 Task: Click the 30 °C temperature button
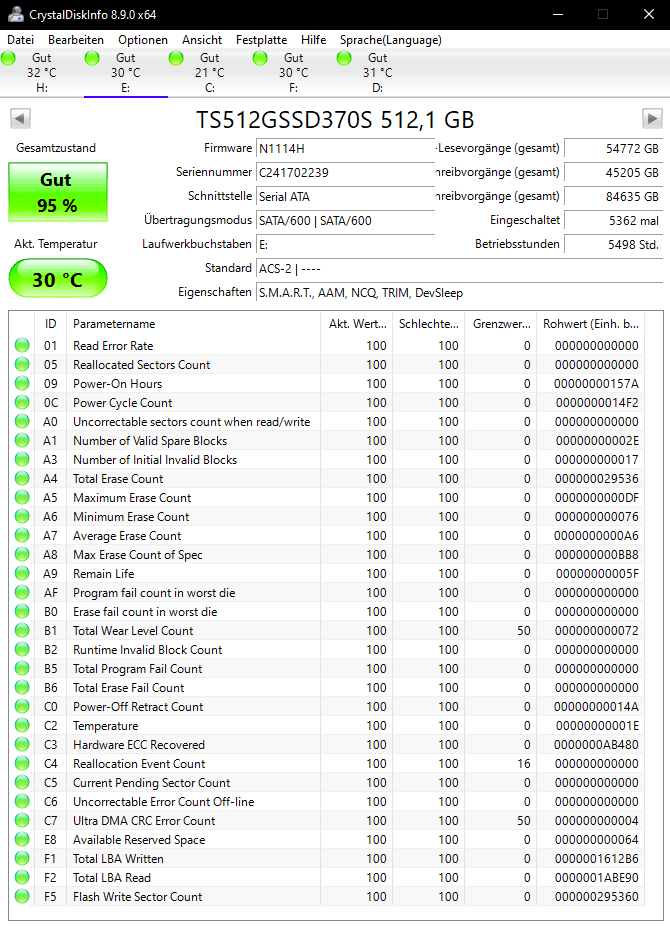58,279
